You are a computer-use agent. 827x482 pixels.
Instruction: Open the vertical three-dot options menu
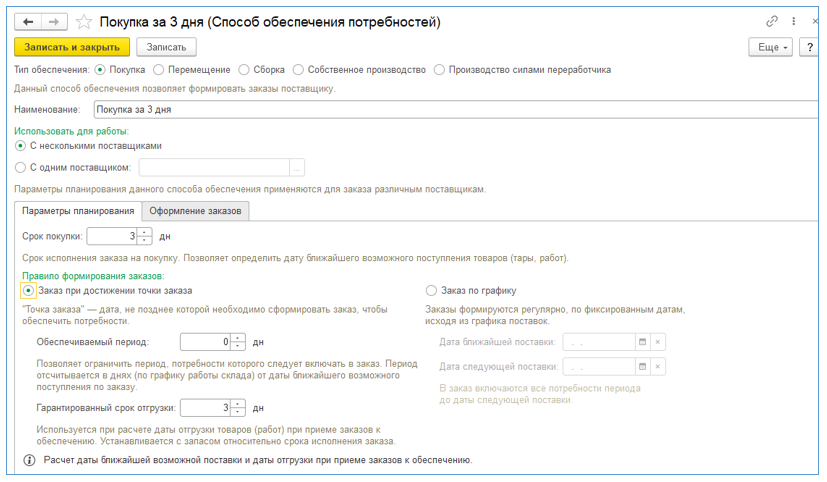pyautogui.click(x=793, y=21)
